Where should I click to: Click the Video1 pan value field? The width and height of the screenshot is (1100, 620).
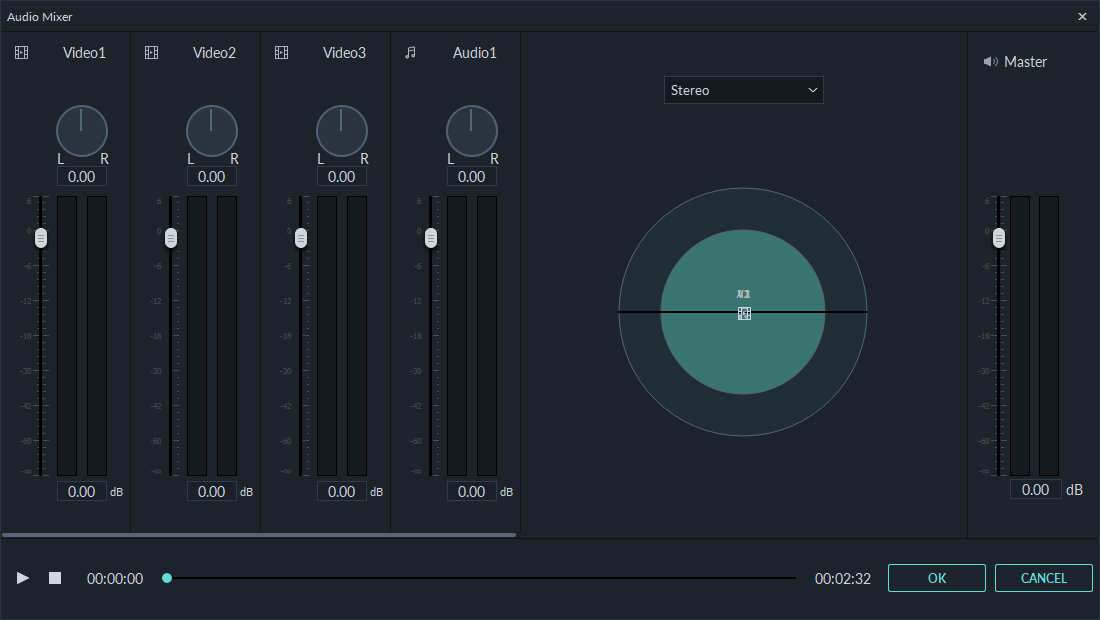point(82,177)
